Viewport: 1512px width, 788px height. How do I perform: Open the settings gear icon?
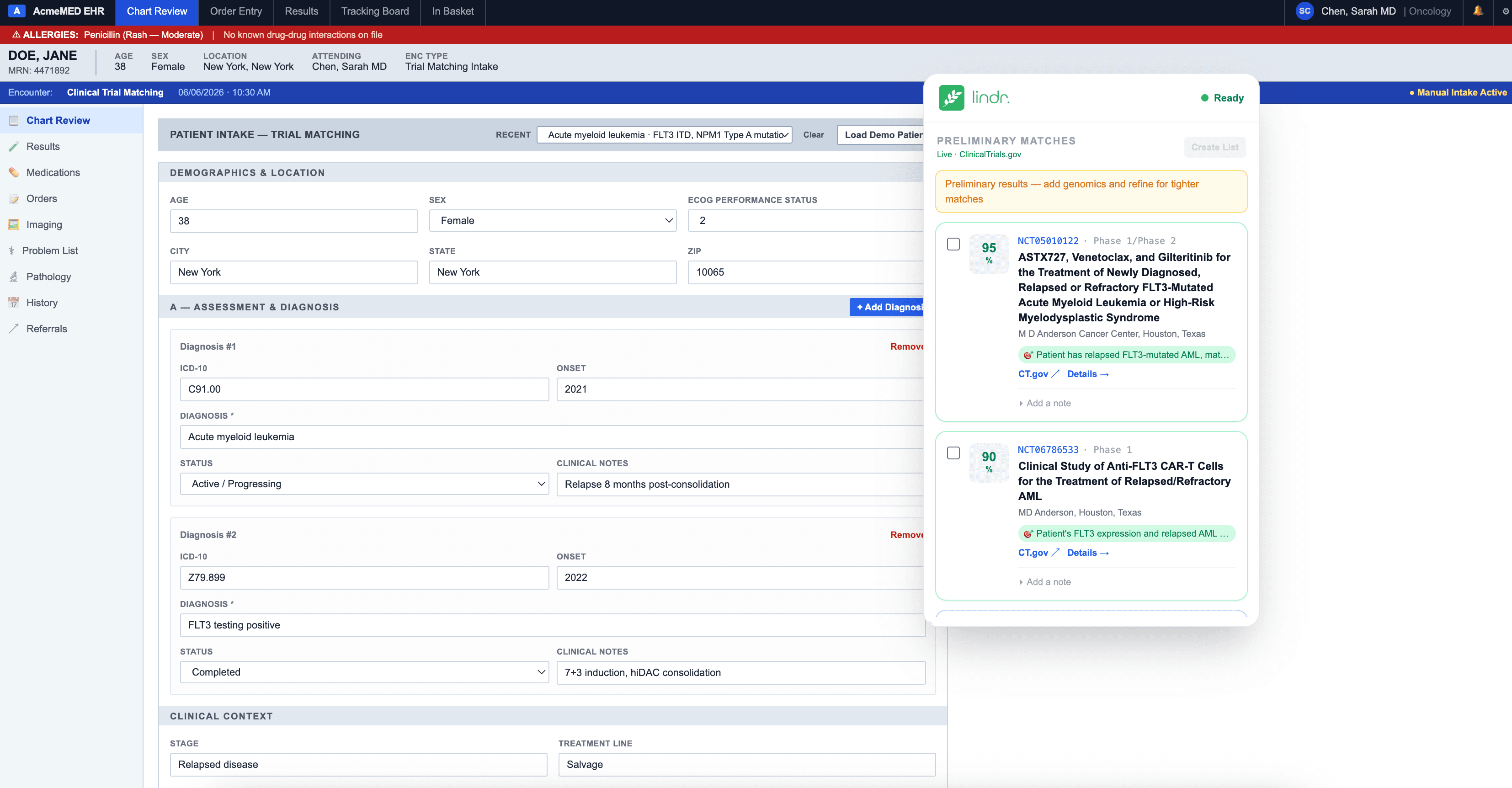click(1506, 11)
